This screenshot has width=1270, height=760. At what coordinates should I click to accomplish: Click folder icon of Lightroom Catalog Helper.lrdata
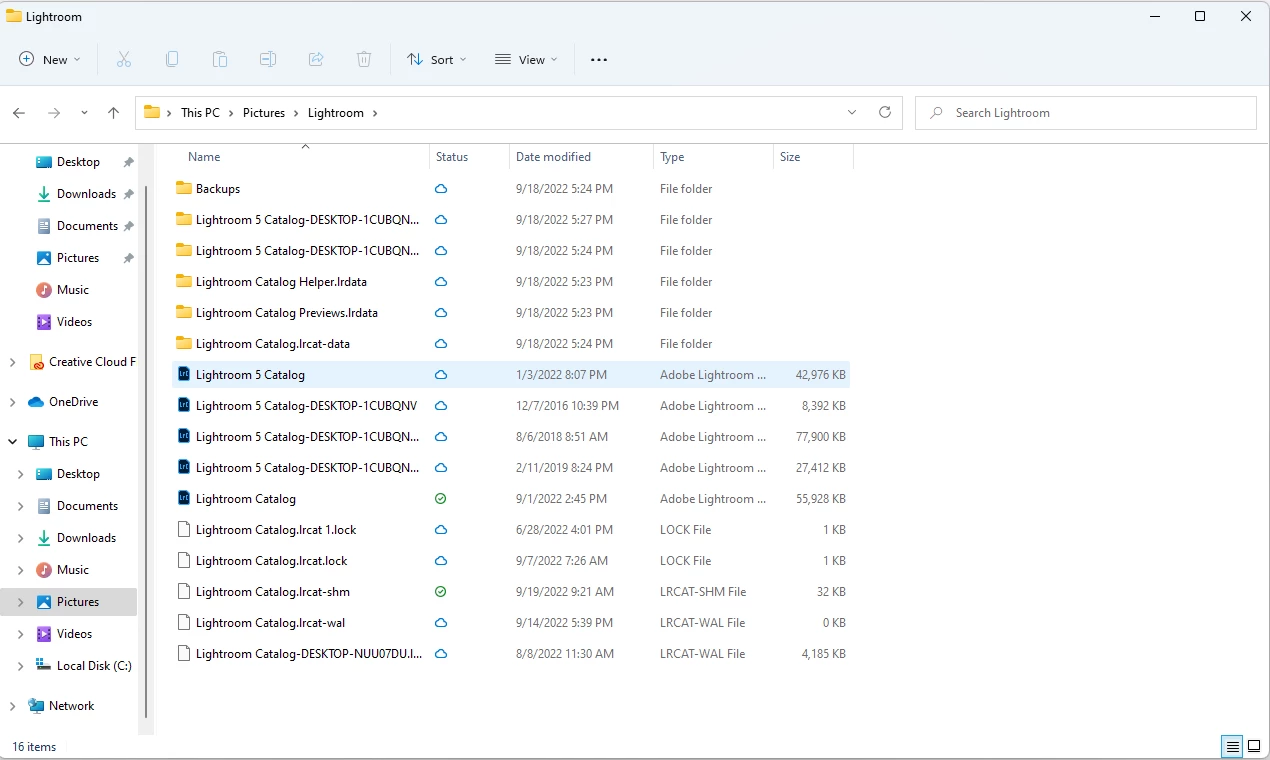click(184, 282)
